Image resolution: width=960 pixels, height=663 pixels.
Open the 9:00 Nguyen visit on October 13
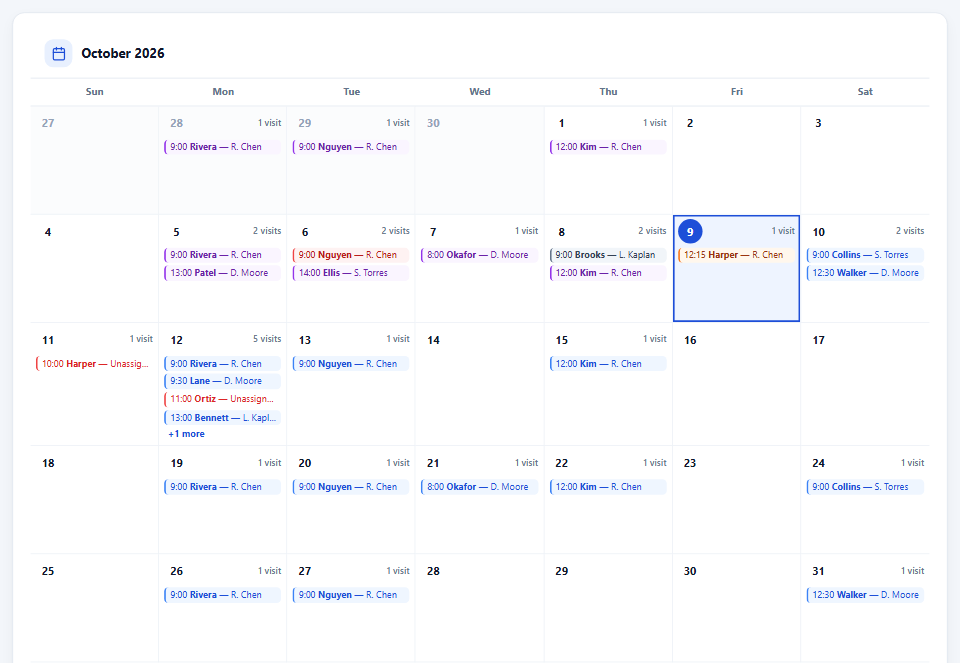coord(351,364)
